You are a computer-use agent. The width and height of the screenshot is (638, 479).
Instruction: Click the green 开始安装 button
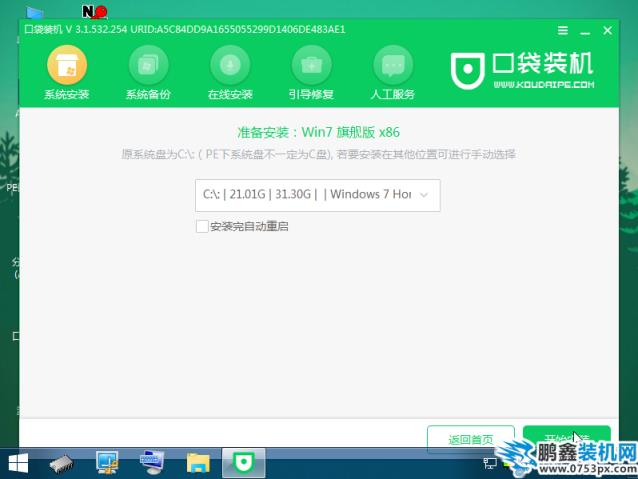[566, 436]
